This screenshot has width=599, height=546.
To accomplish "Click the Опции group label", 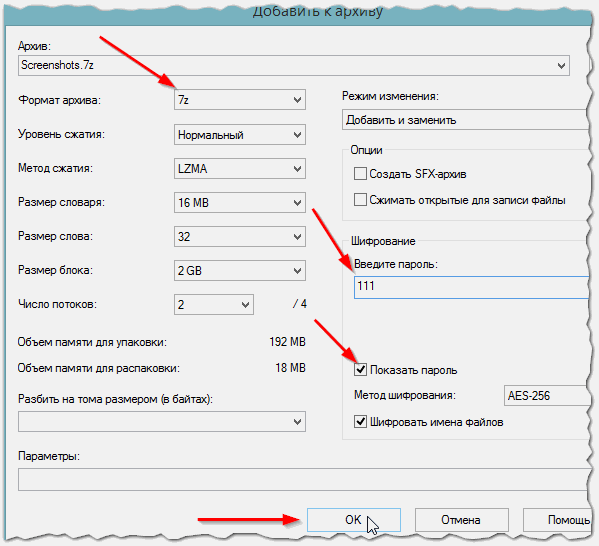I will 366,150.
